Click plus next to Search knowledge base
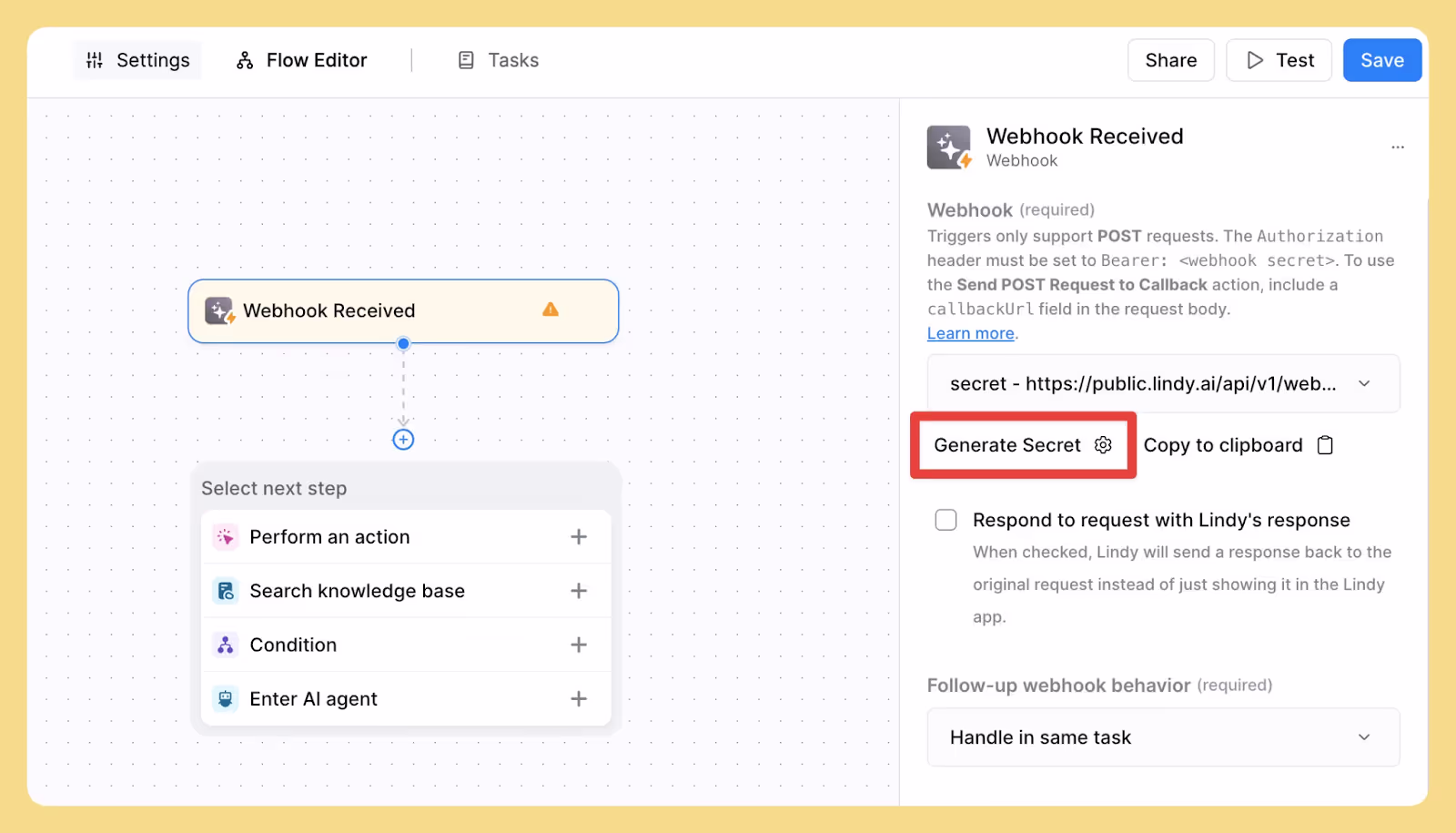 (579, 591)
